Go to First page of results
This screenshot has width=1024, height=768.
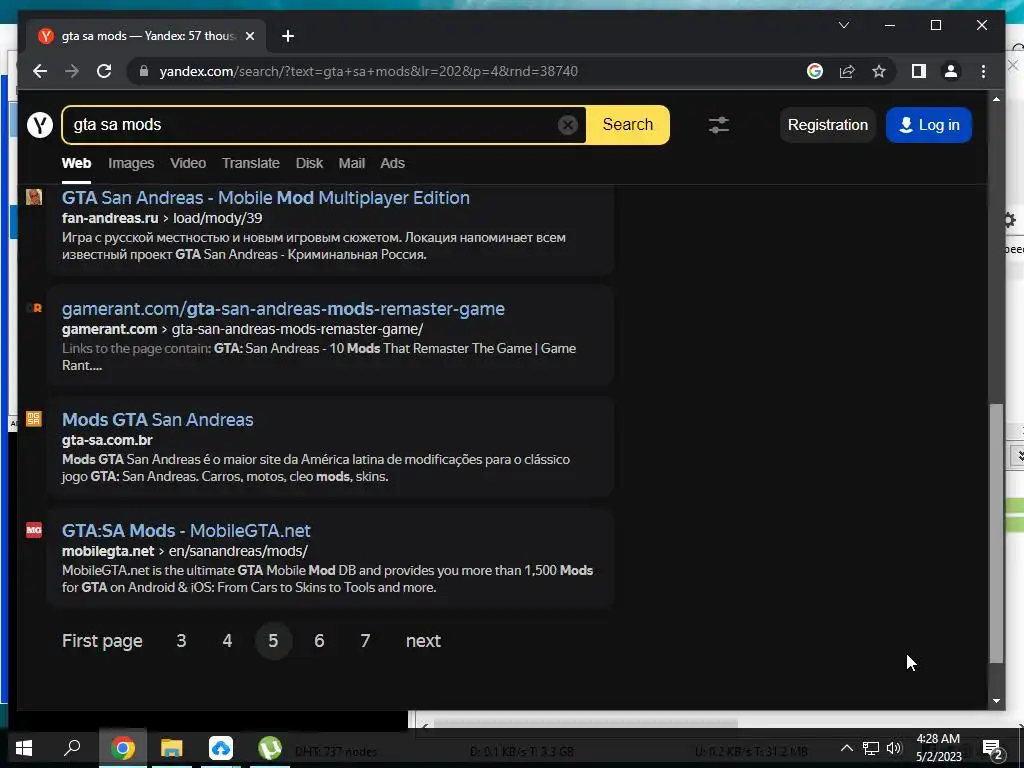click(x=102, y=641)
